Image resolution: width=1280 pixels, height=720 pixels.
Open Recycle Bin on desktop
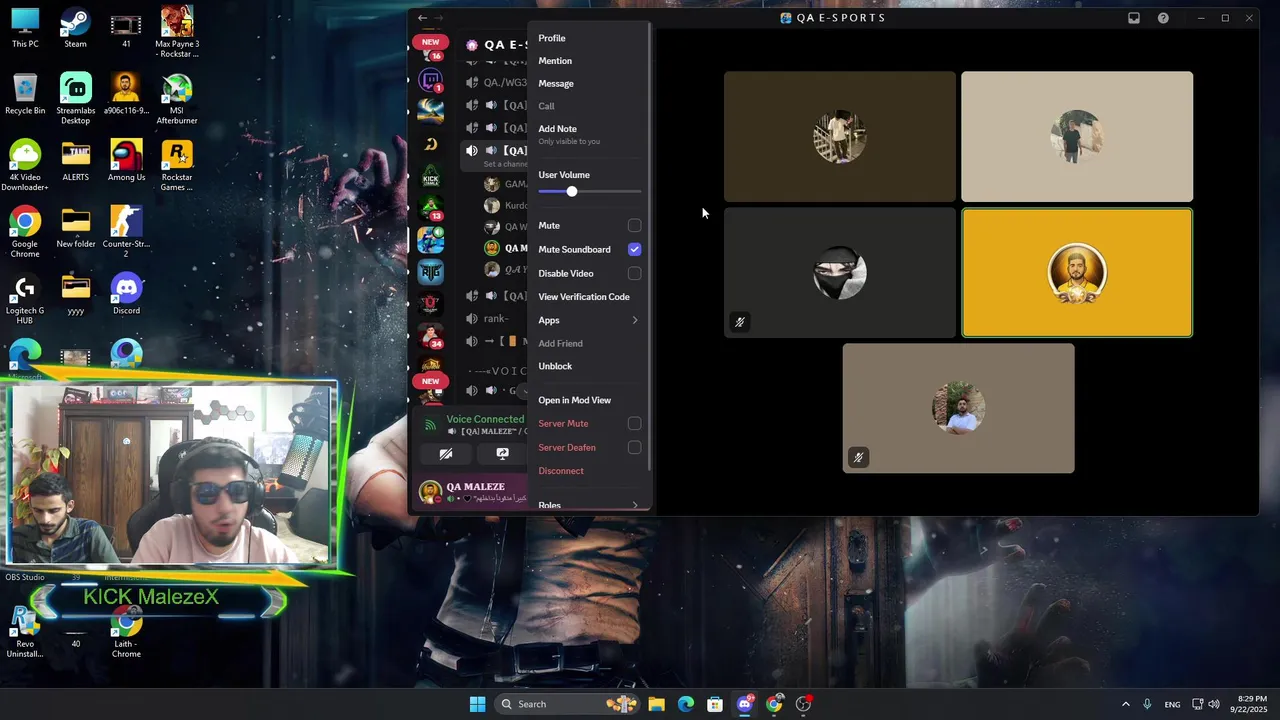25,94
